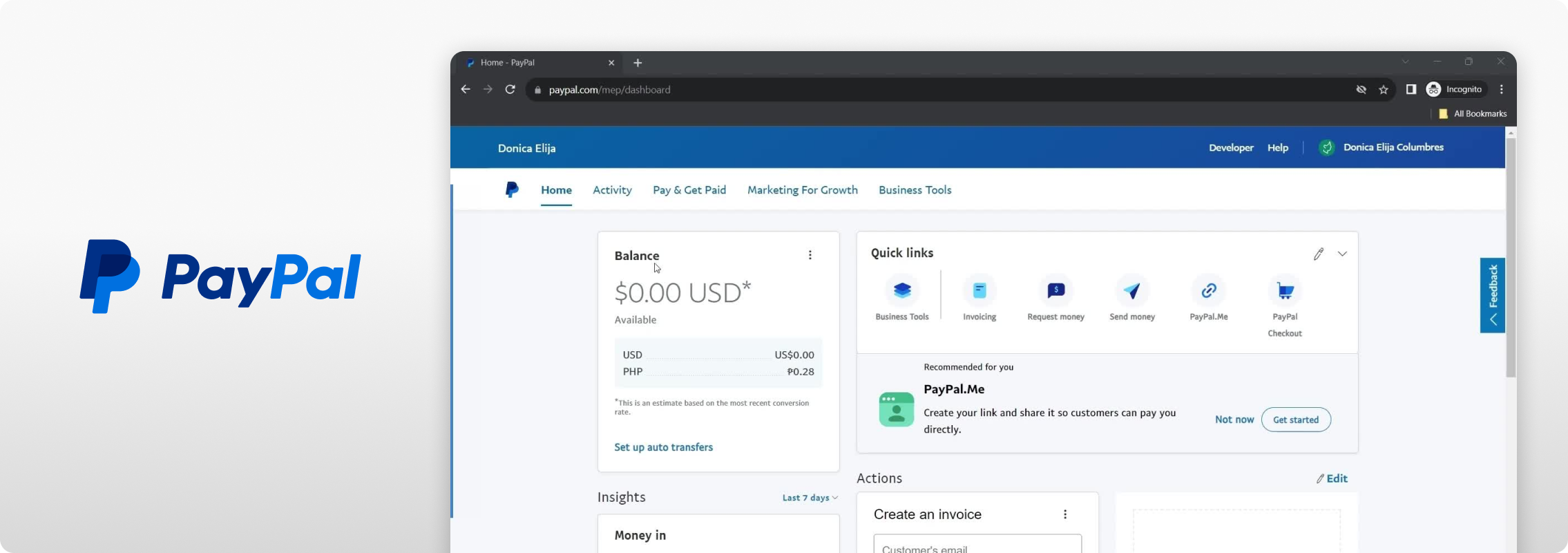Open the tab search dropdown arrow
The image size is (1568, 553).
click(1405, 62)
